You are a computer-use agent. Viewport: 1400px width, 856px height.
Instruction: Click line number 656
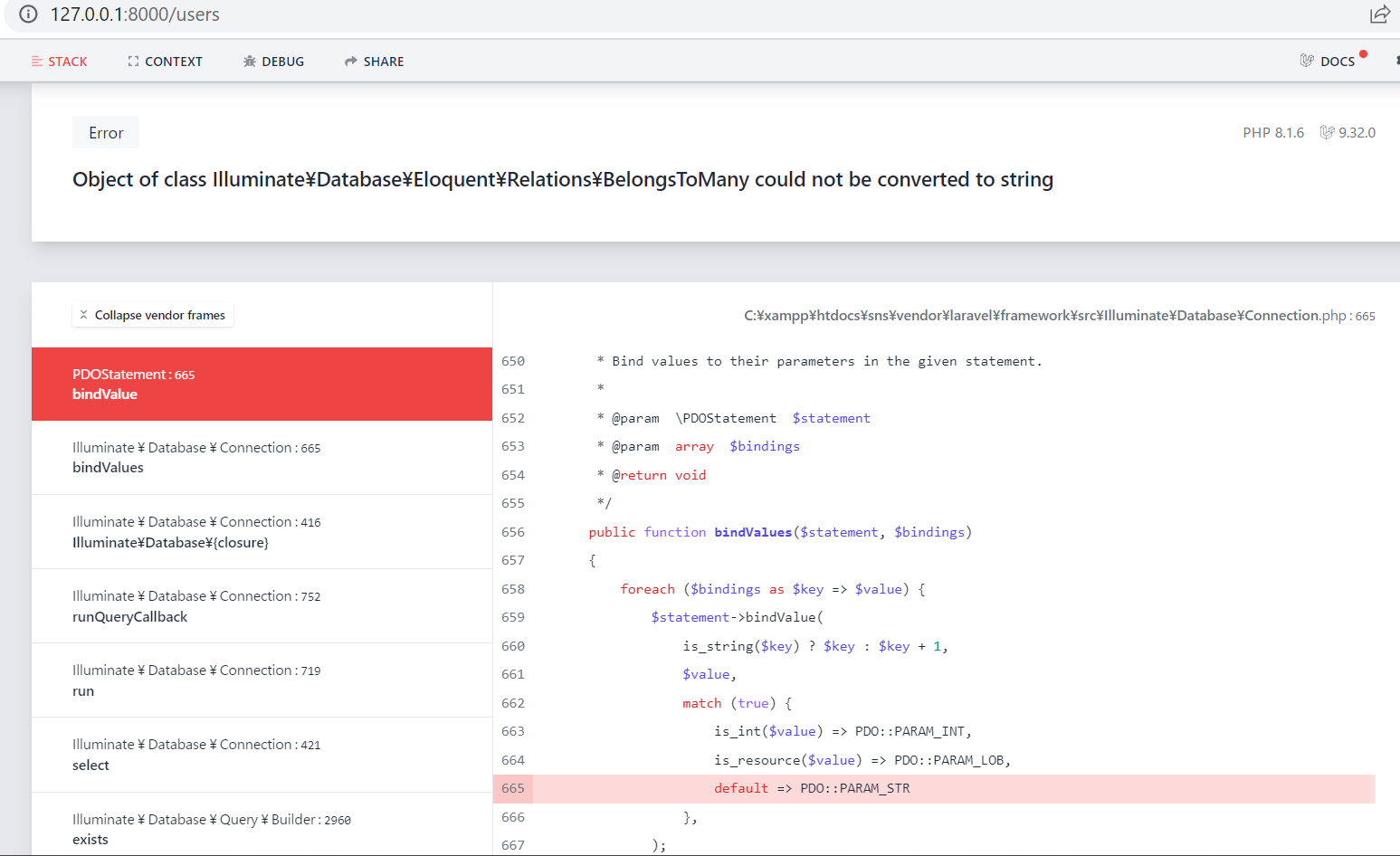(513, 532)
